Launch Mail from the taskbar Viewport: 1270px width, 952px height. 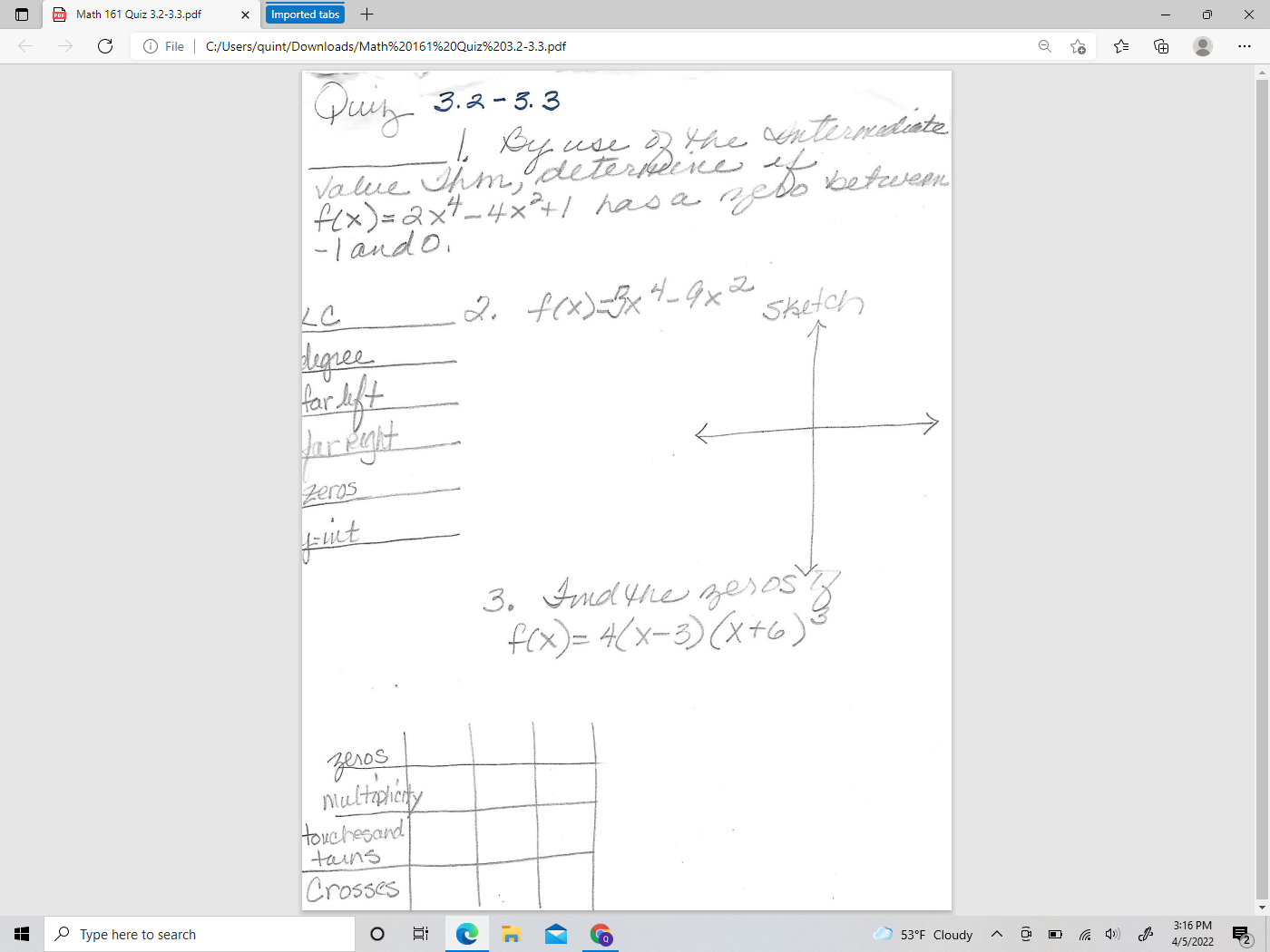[556, 933]
